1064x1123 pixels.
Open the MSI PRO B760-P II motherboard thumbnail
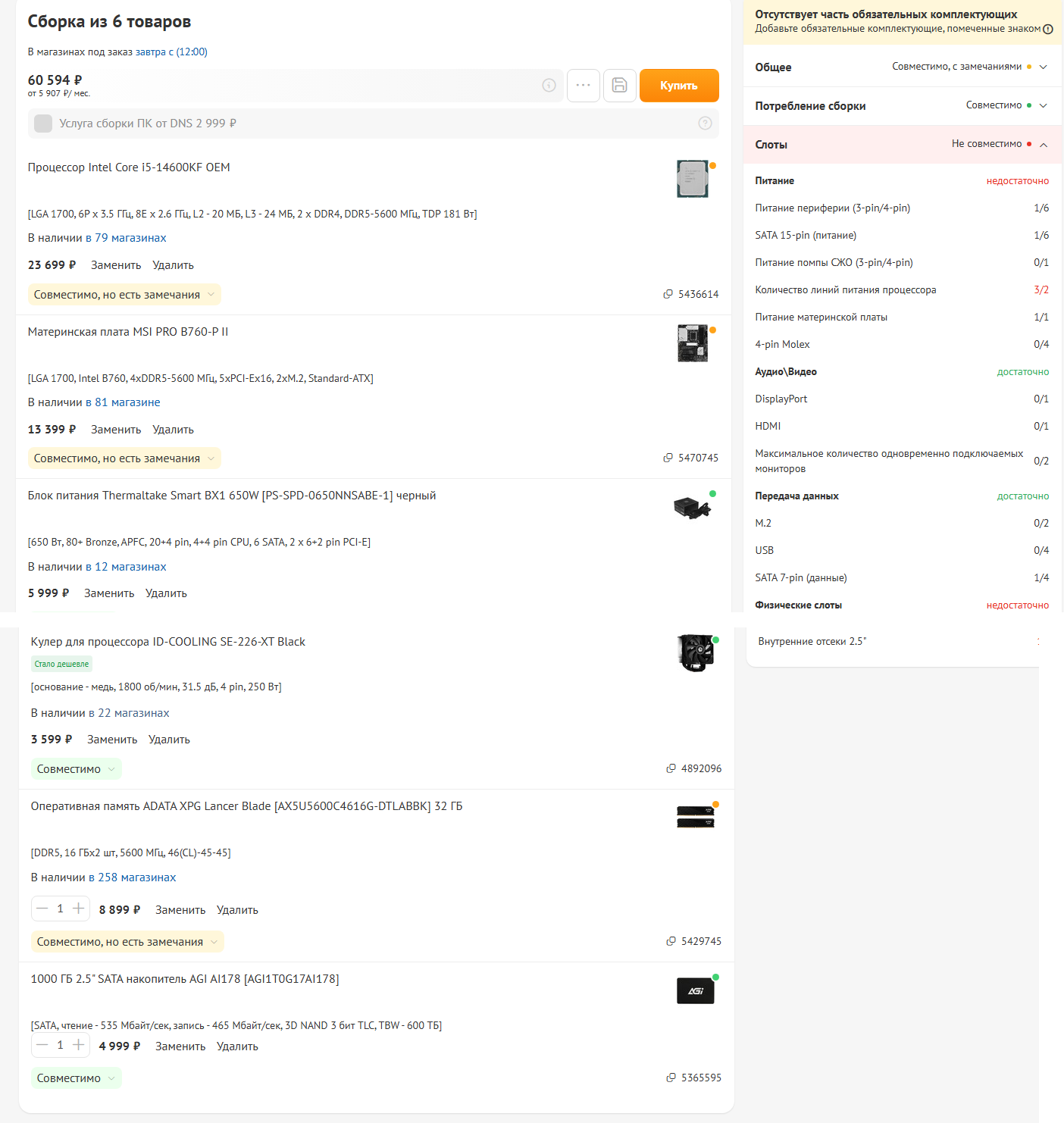pos(693,343)
